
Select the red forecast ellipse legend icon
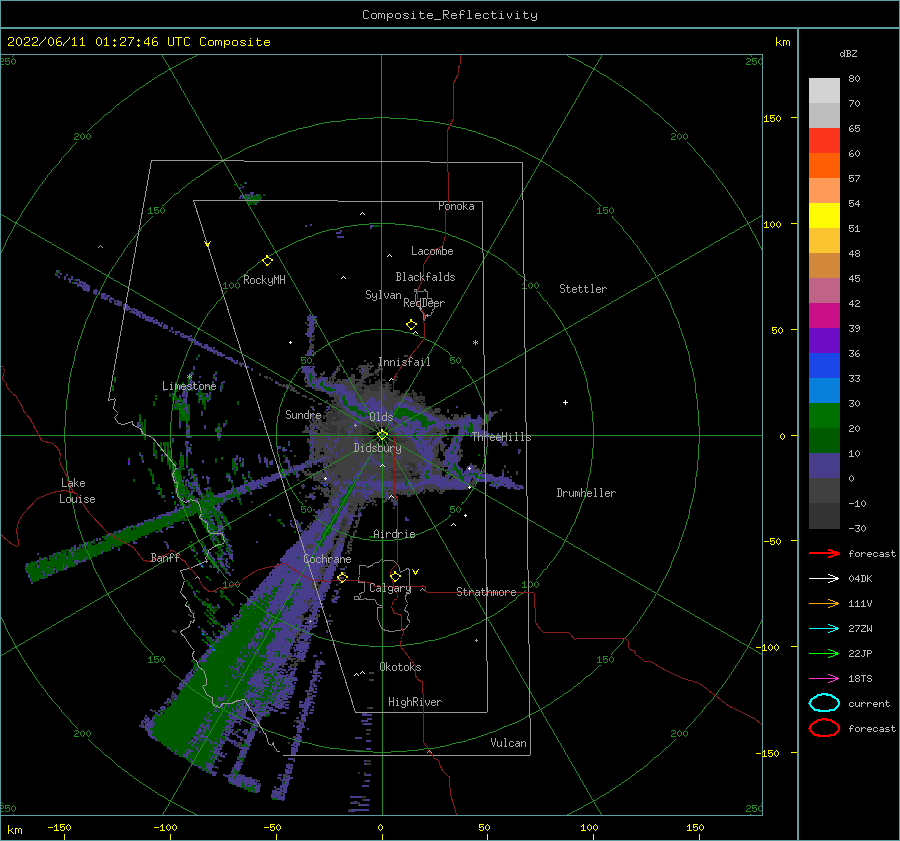[824, 727]
